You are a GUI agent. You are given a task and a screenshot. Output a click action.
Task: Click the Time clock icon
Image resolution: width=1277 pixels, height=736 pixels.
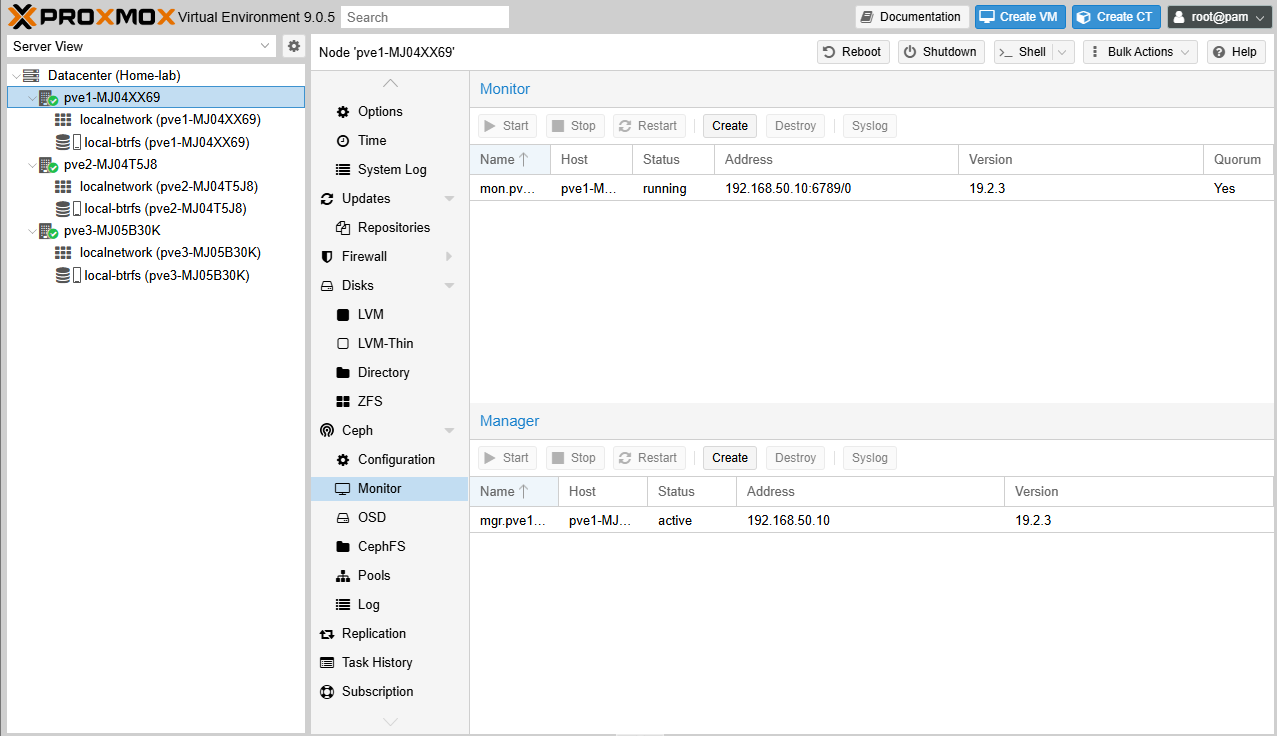coord(343,141)
